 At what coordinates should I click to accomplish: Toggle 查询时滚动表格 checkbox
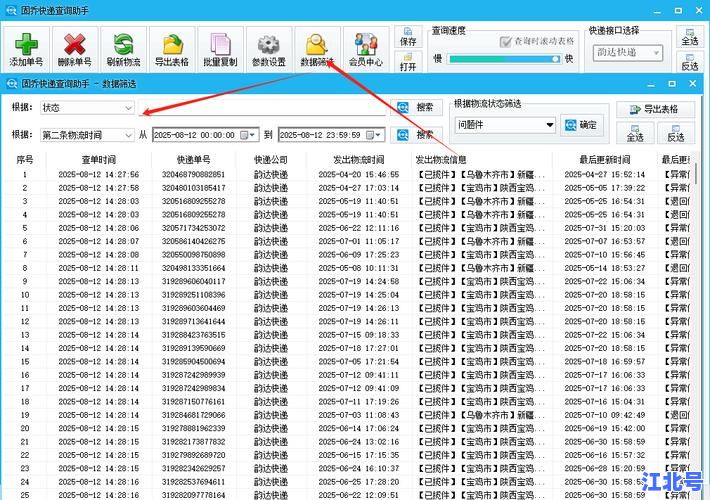pyautogui.click(x=505, y=42)
